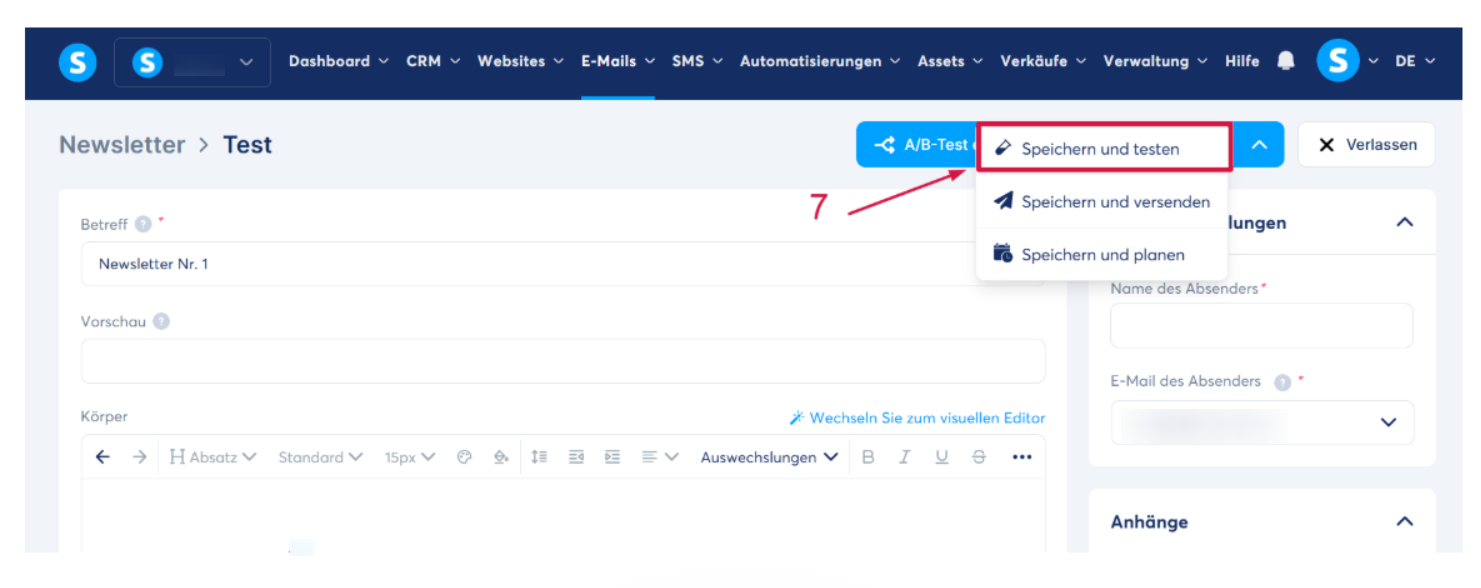Click into the Betreff subject field
1481x588 pixels.
click(x=563, y=264)
